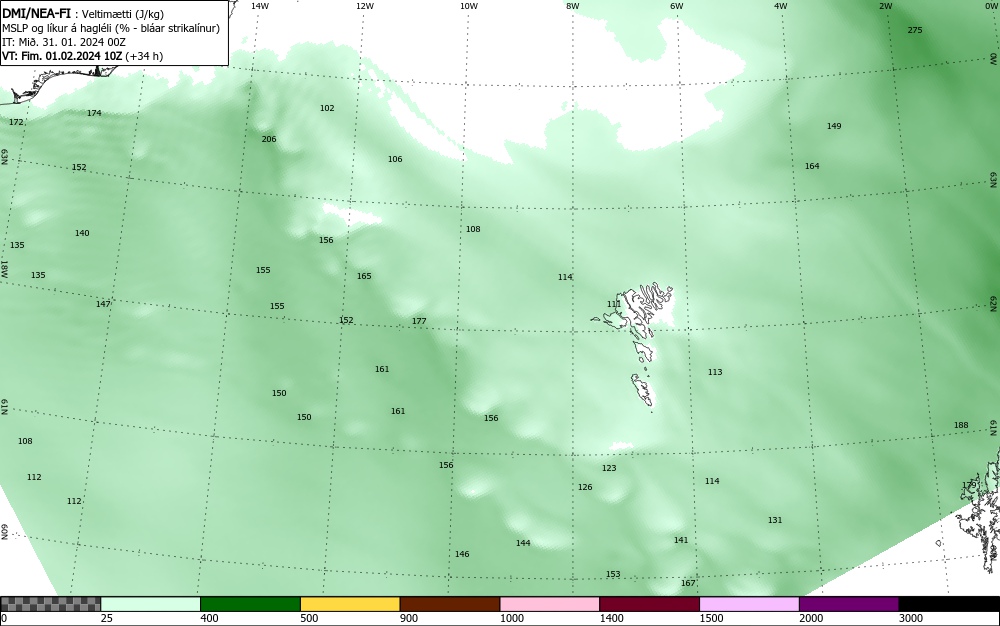Select the 1400 legend scale label

(x=612, y=618)
